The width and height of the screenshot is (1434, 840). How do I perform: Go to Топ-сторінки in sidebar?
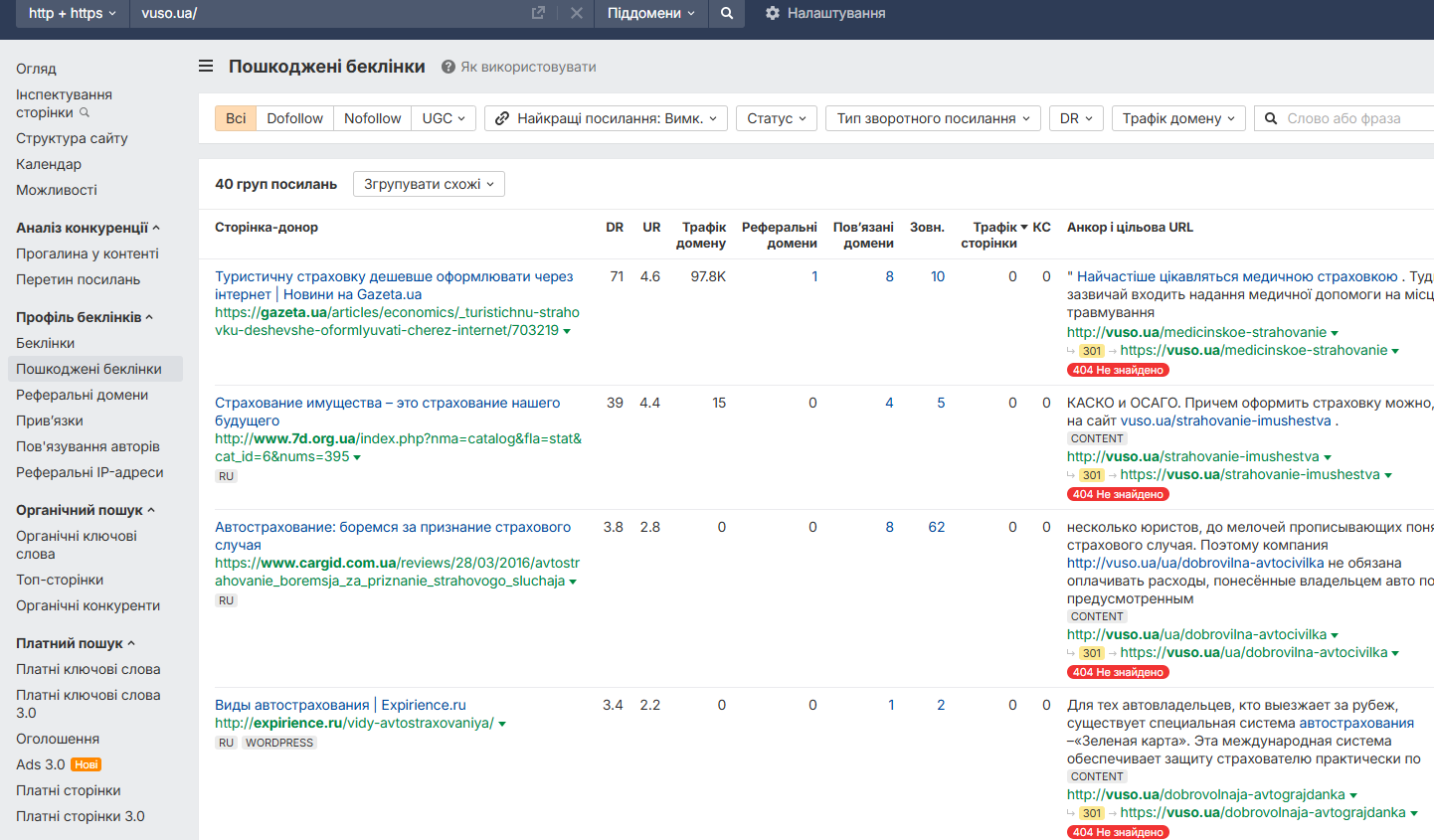pos(60,580)
